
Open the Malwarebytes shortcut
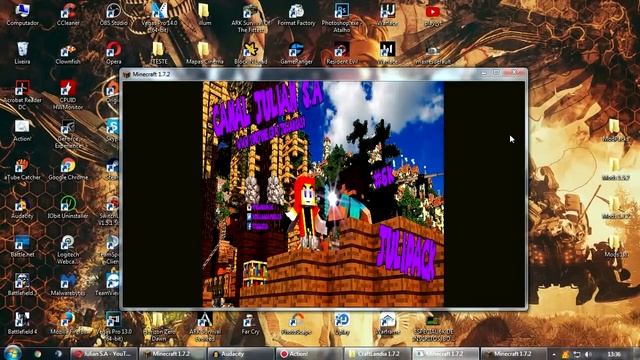point(68,284)
